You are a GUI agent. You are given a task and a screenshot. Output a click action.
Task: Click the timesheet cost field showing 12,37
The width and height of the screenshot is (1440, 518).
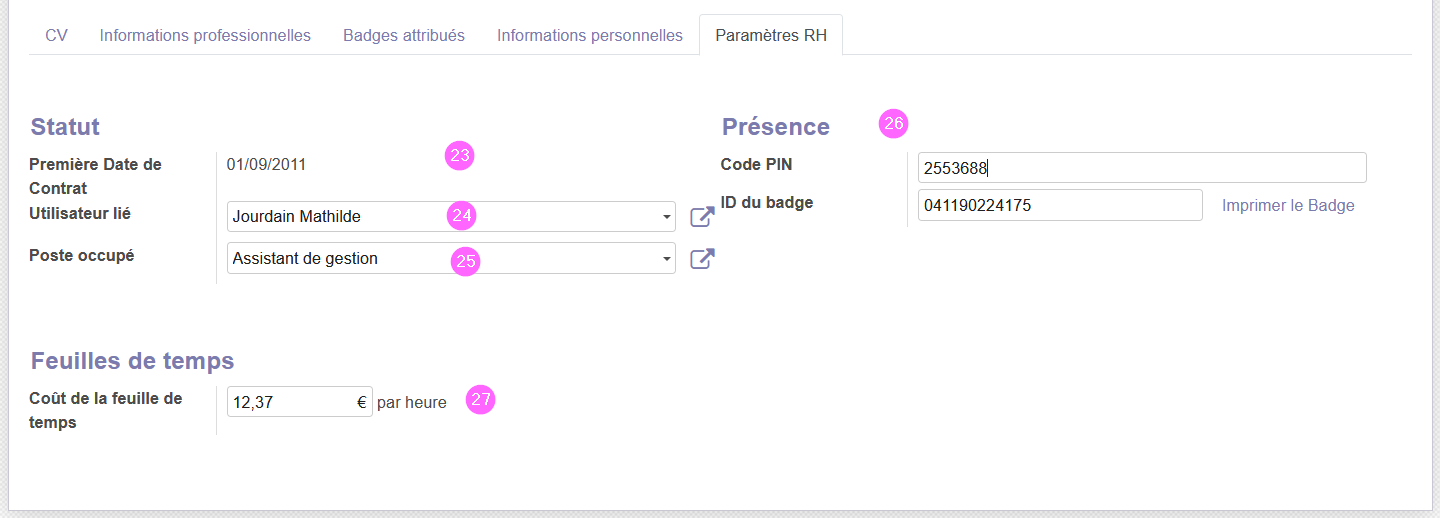[299, 402]
